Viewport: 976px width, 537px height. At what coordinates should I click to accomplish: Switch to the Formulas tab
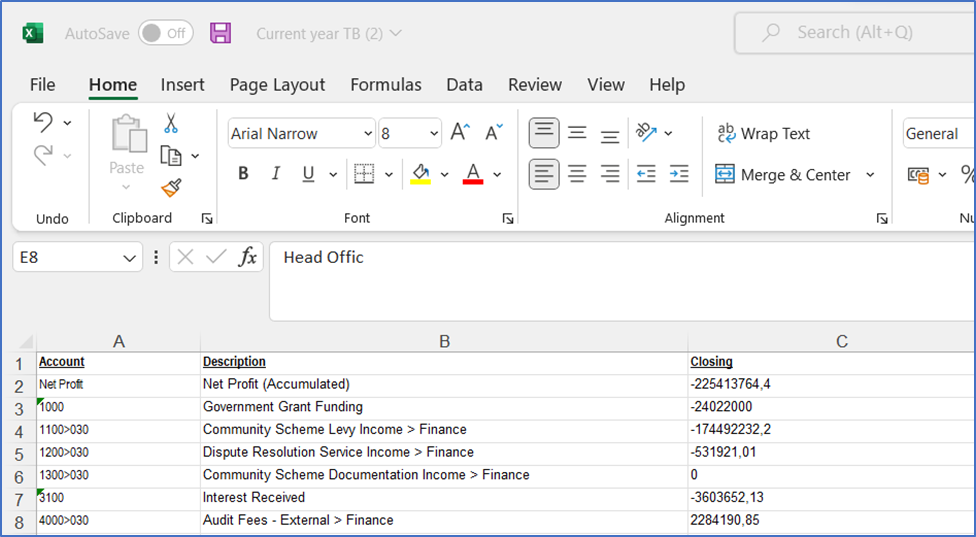385,85
